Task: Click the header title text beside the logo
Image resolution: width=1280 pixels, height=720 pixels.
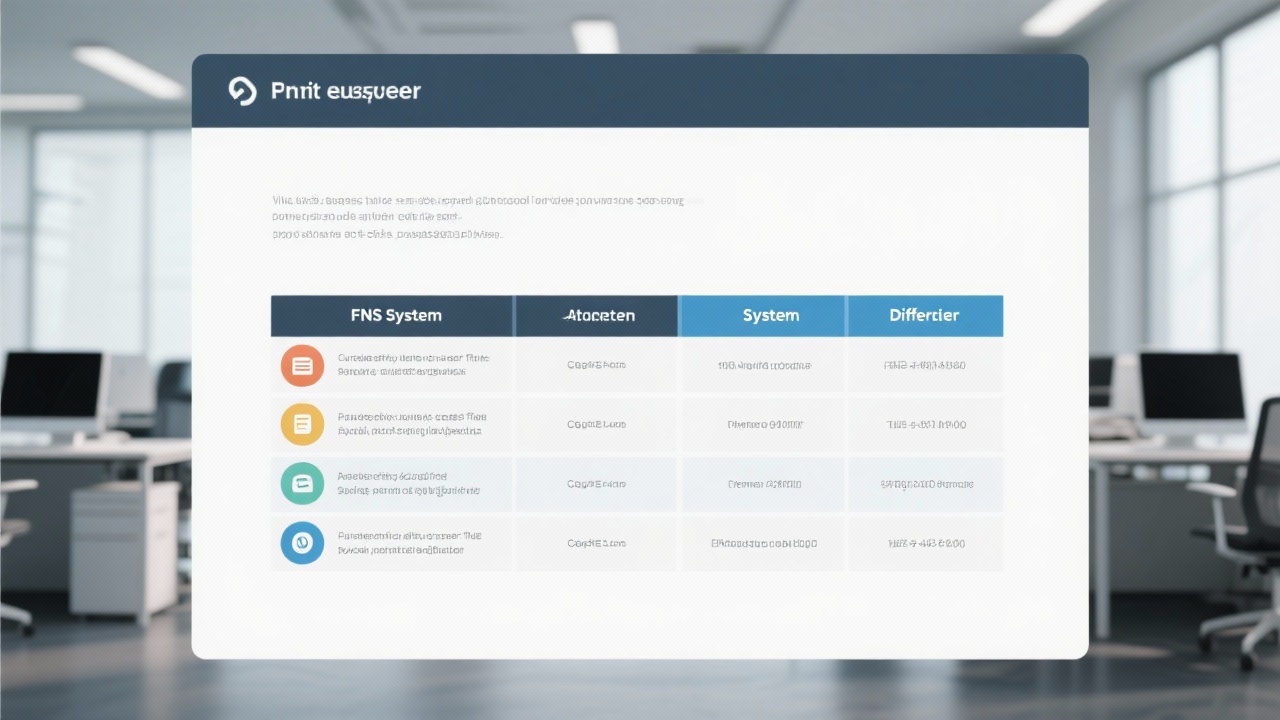Action: tap(345, 91)
